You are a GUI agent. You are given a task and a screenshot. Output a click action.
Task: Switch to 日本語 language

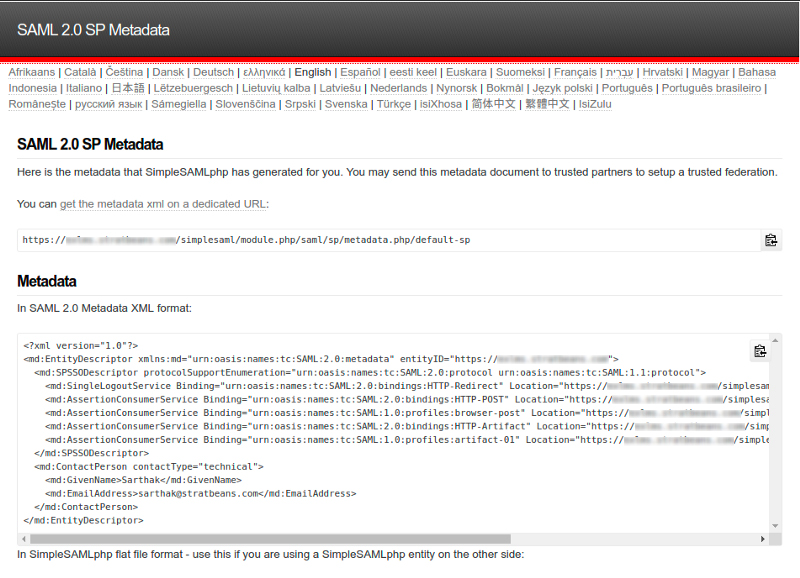tap(129, 88)
